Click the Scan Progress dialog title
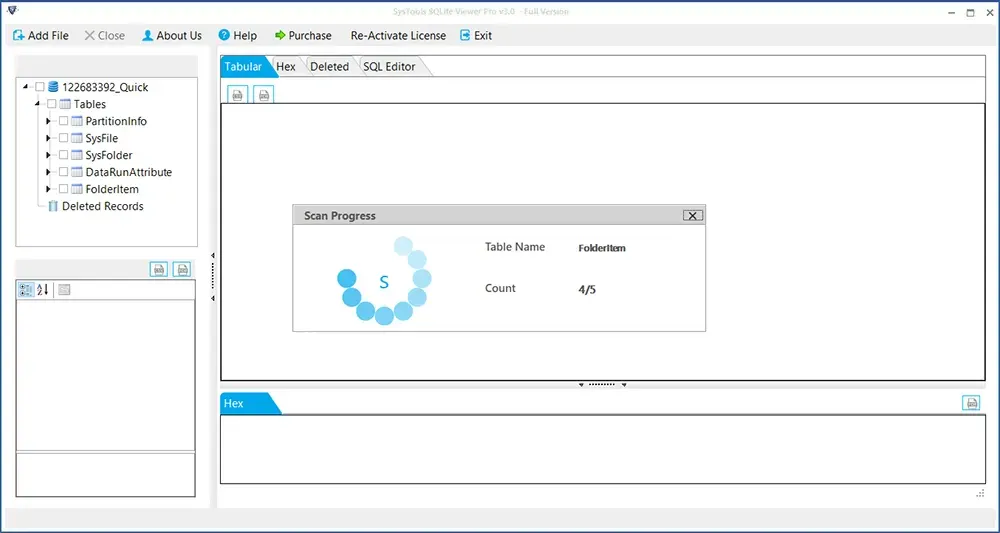 coord(340,215)
